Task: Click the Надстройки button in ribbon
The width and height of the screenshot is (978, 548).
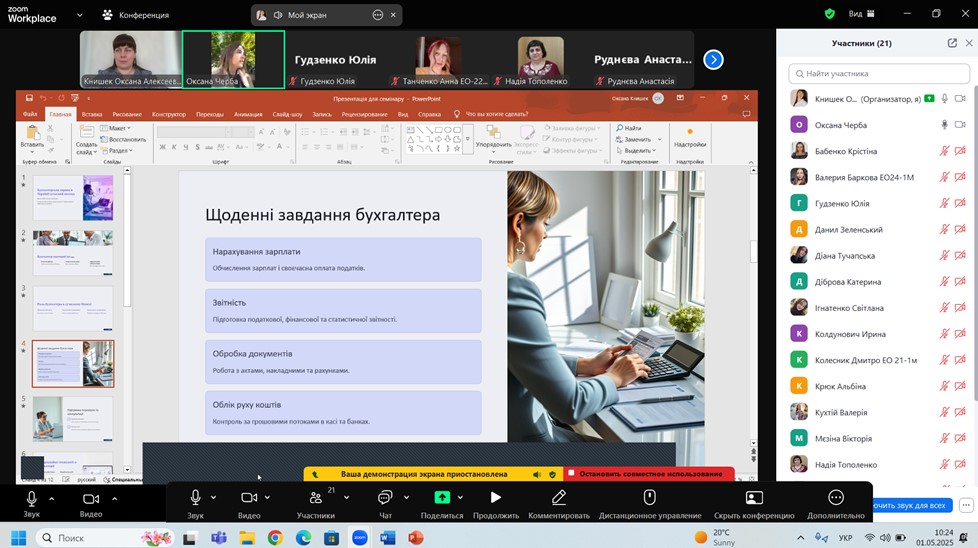Action: click(x=690, y=138)
